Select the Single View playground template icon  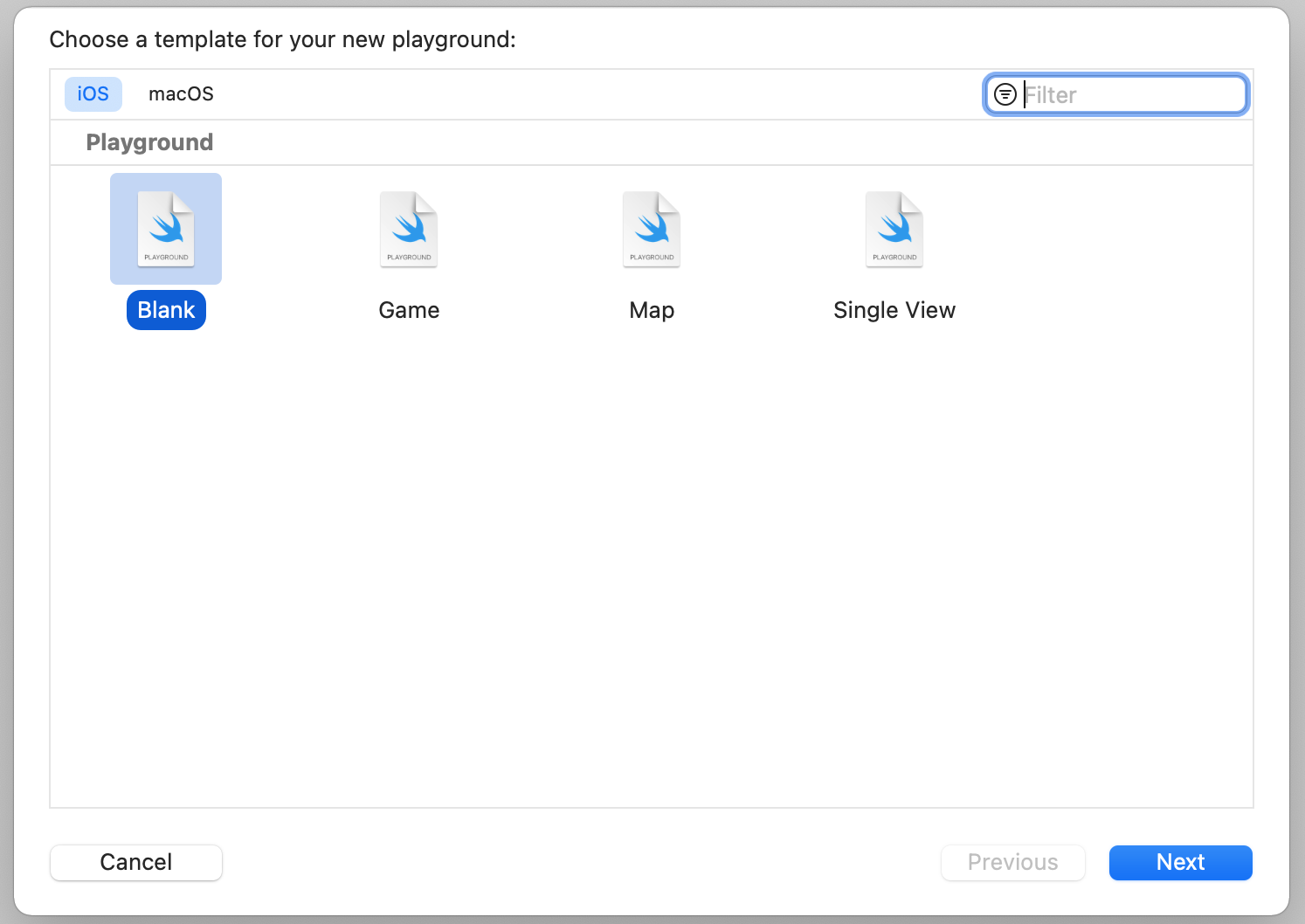[894, 229]
